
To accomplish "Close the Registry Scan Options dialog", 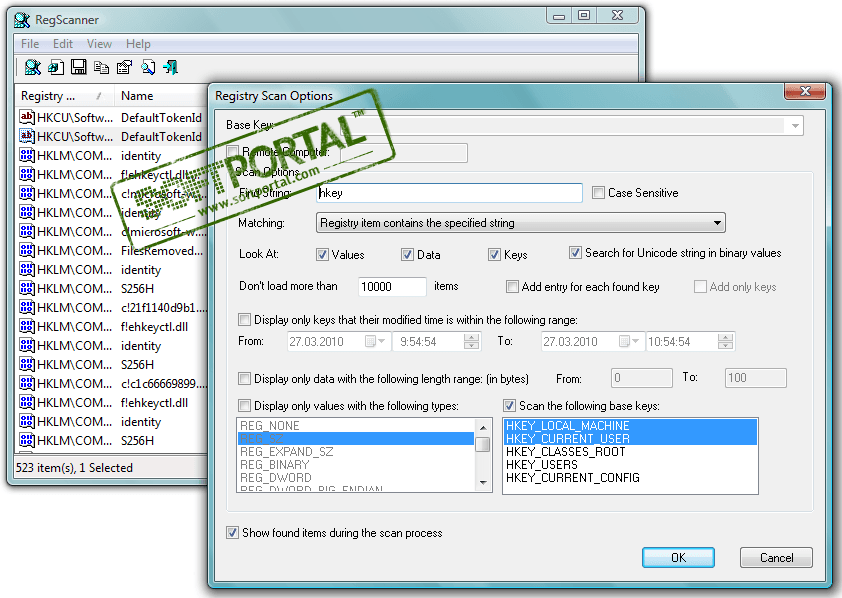I will (804, 91).
